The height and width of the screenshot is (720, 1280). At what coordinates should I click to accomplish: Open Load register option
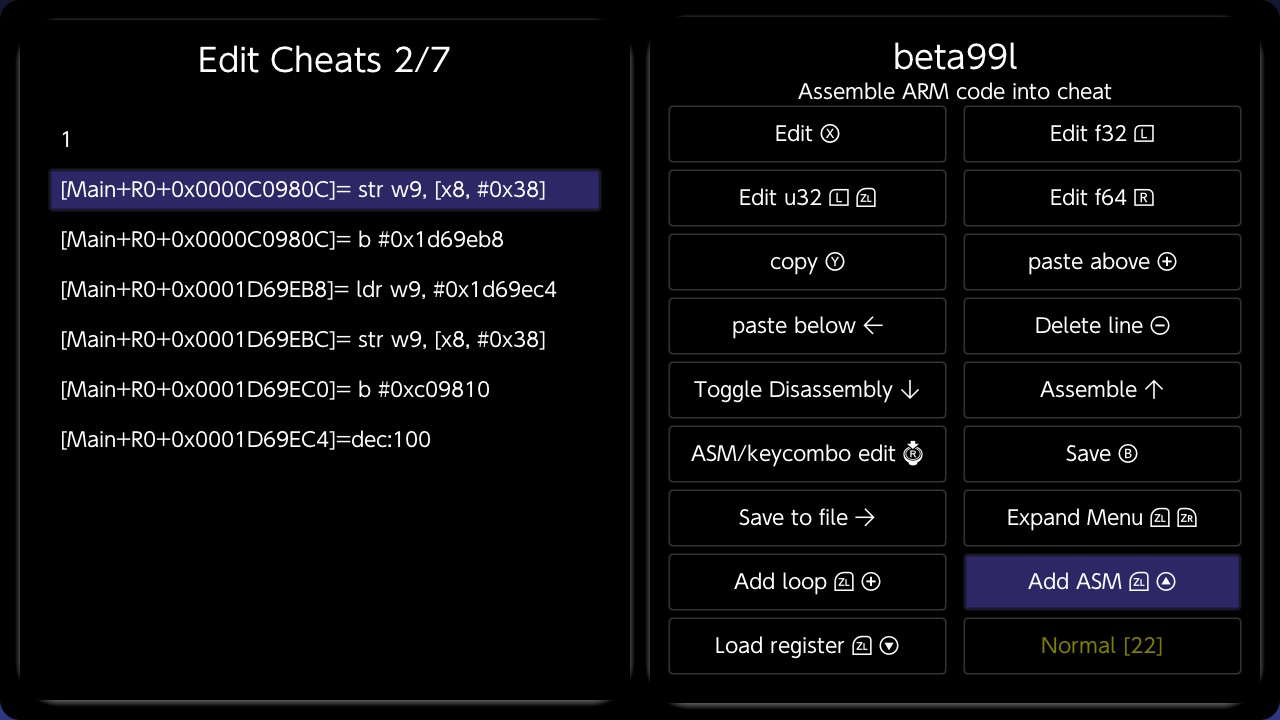[x=807, y=646]
